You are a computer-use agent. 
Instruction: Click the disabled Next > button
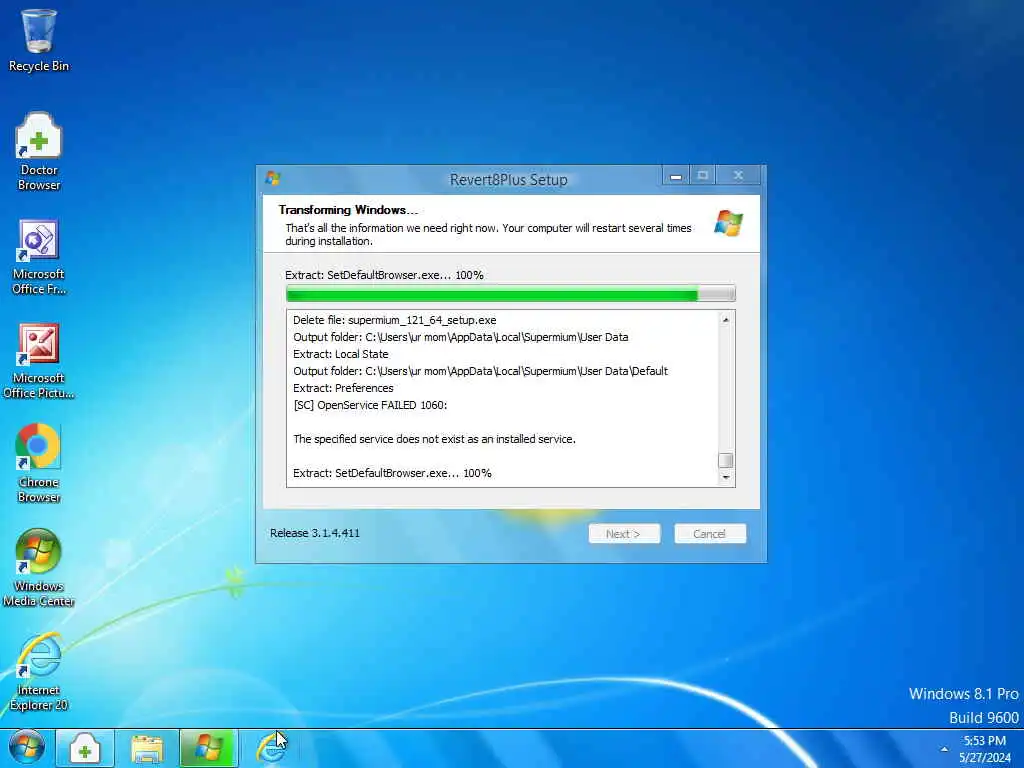pos(624,534)
